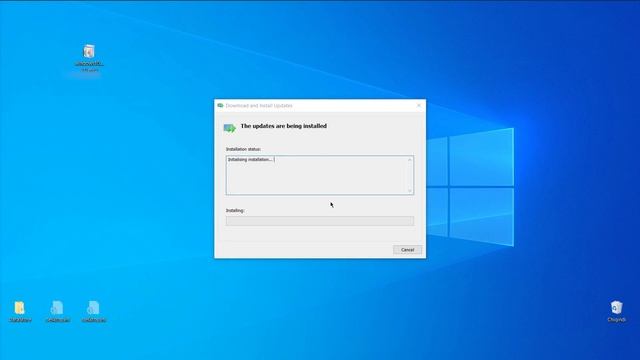
Task: Click the status box scroll down arrow
Action: (410, 191)
